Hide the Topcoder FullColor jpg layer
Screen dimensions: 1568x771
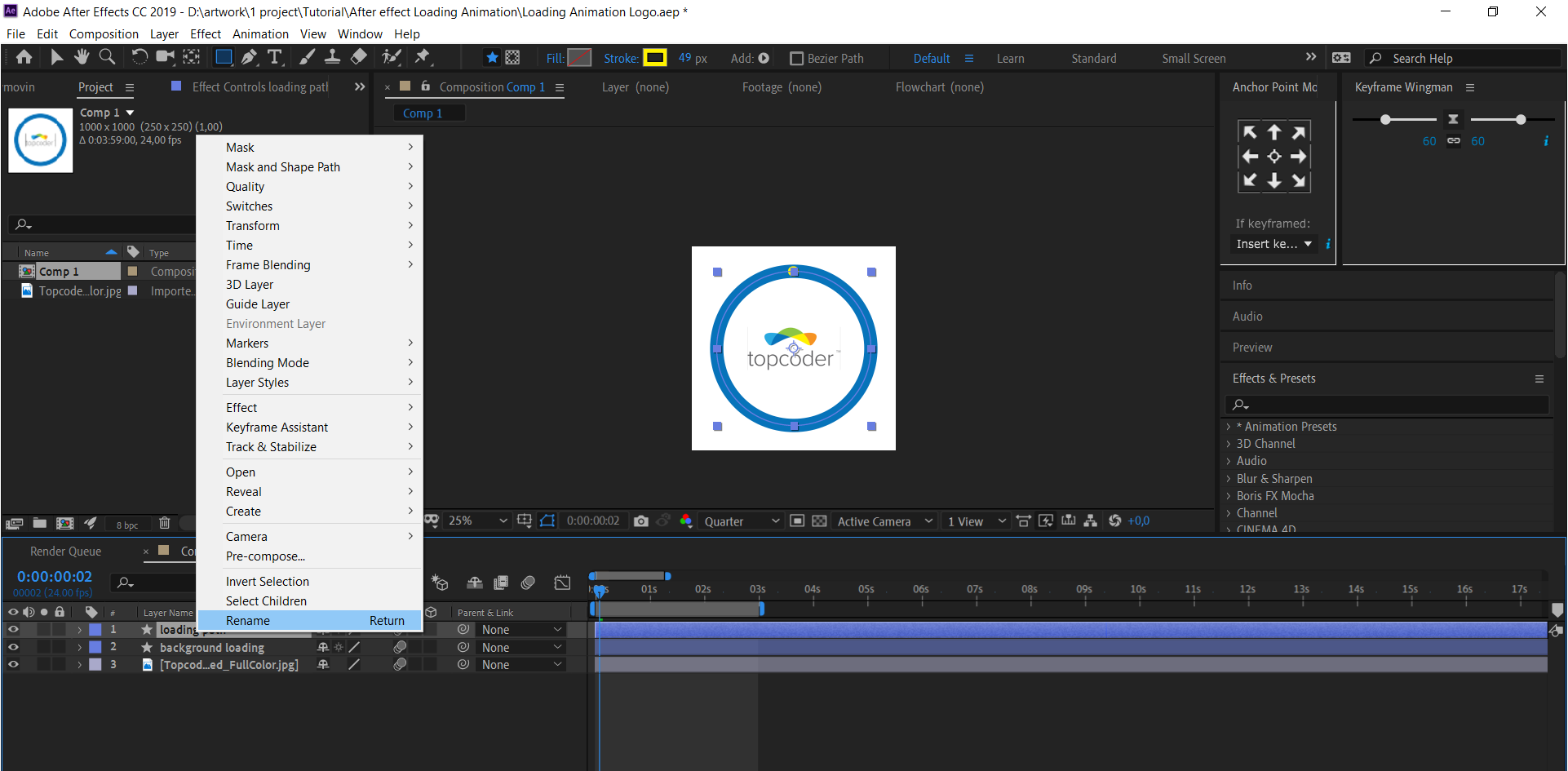[13, 664]
